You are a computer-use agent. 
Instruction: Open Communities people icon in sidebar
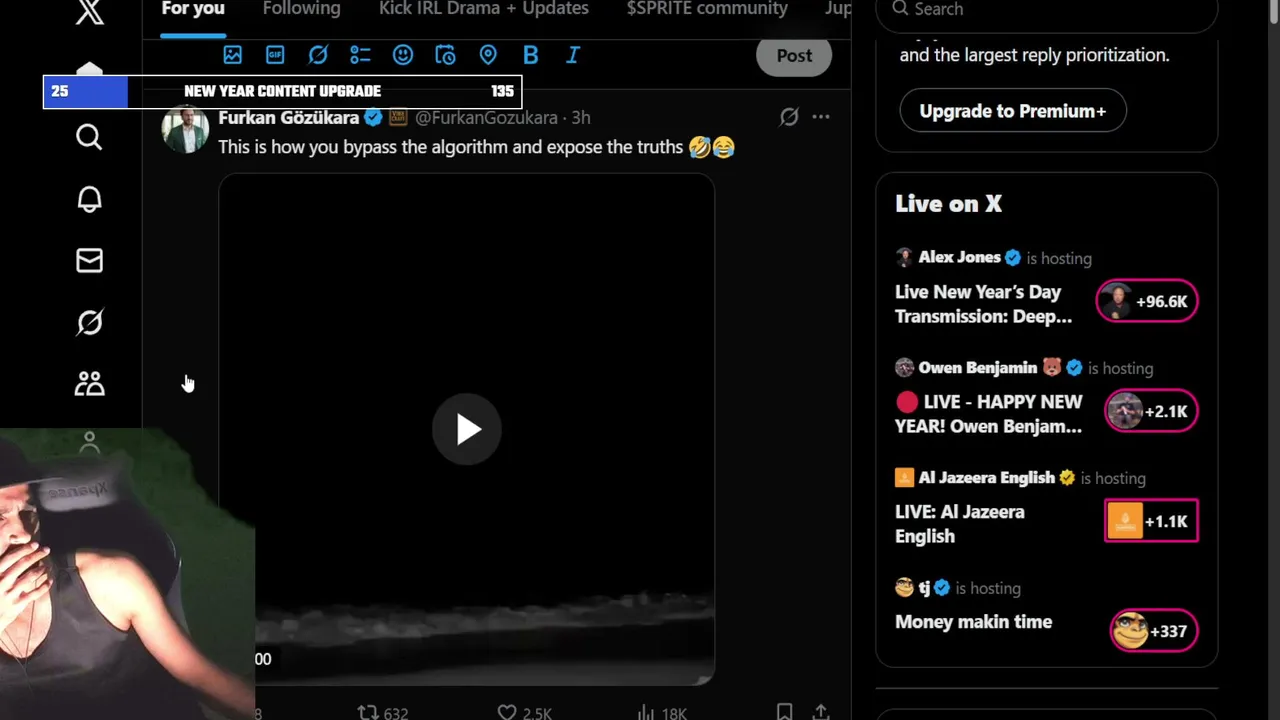tap(89, 384)
